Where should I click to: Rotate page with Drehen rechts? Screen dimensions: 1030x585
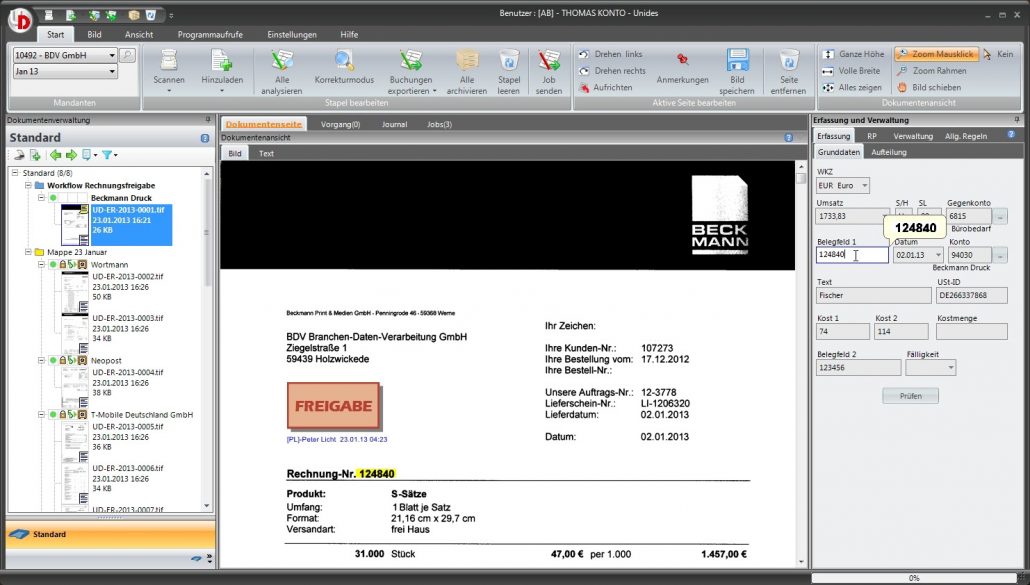pyautogui.click(x=612, y=70)
